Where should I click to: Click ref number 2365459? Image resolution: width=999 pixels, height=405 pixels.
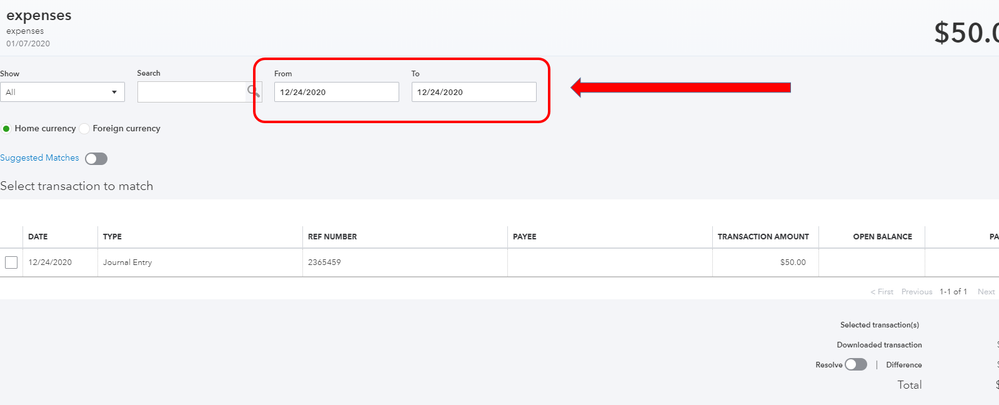(x=325, y=262)
